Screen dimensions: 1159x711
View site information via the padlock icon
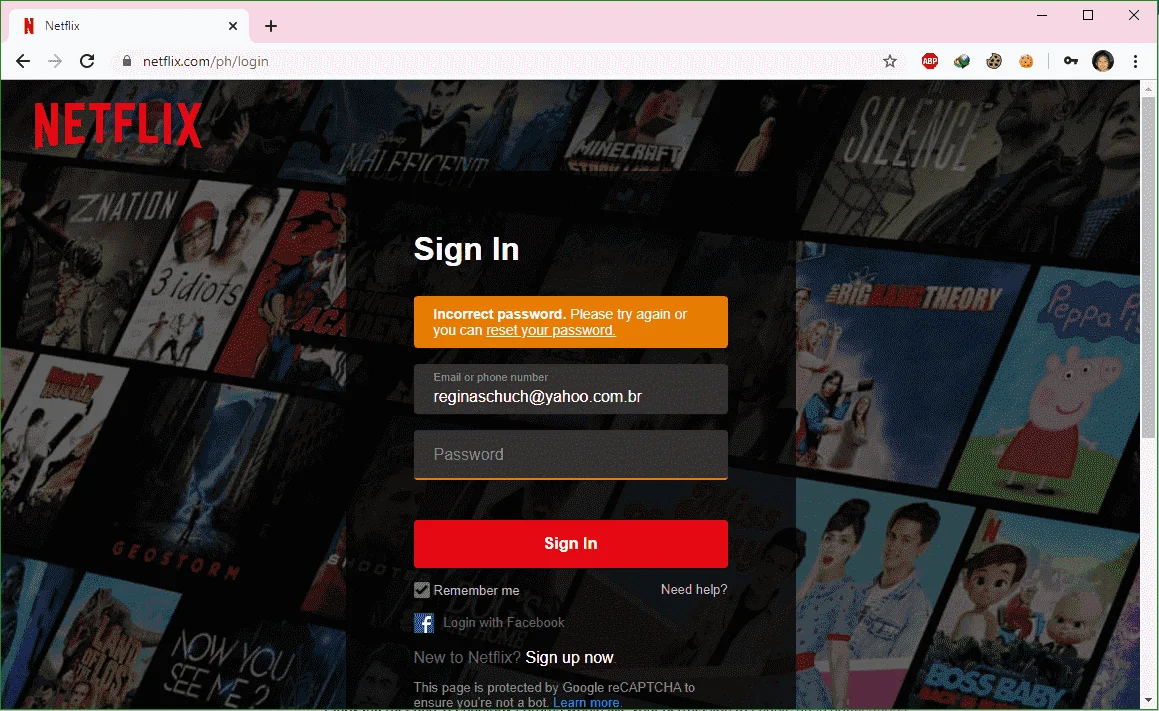tap(127, 61)
